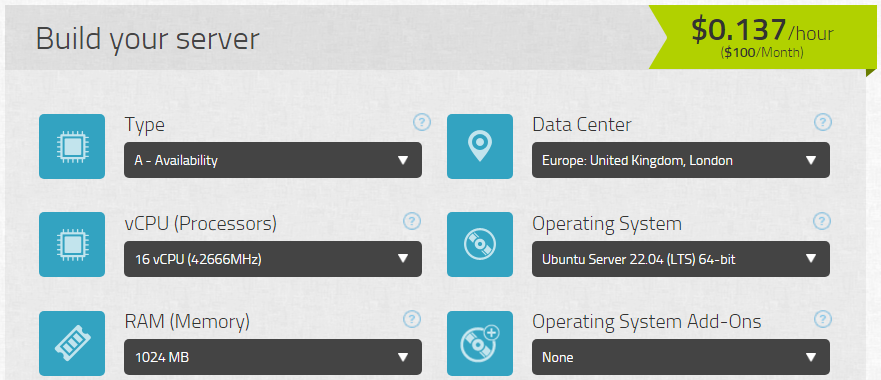Click the RAM memory stick icon

pos(72,343)
